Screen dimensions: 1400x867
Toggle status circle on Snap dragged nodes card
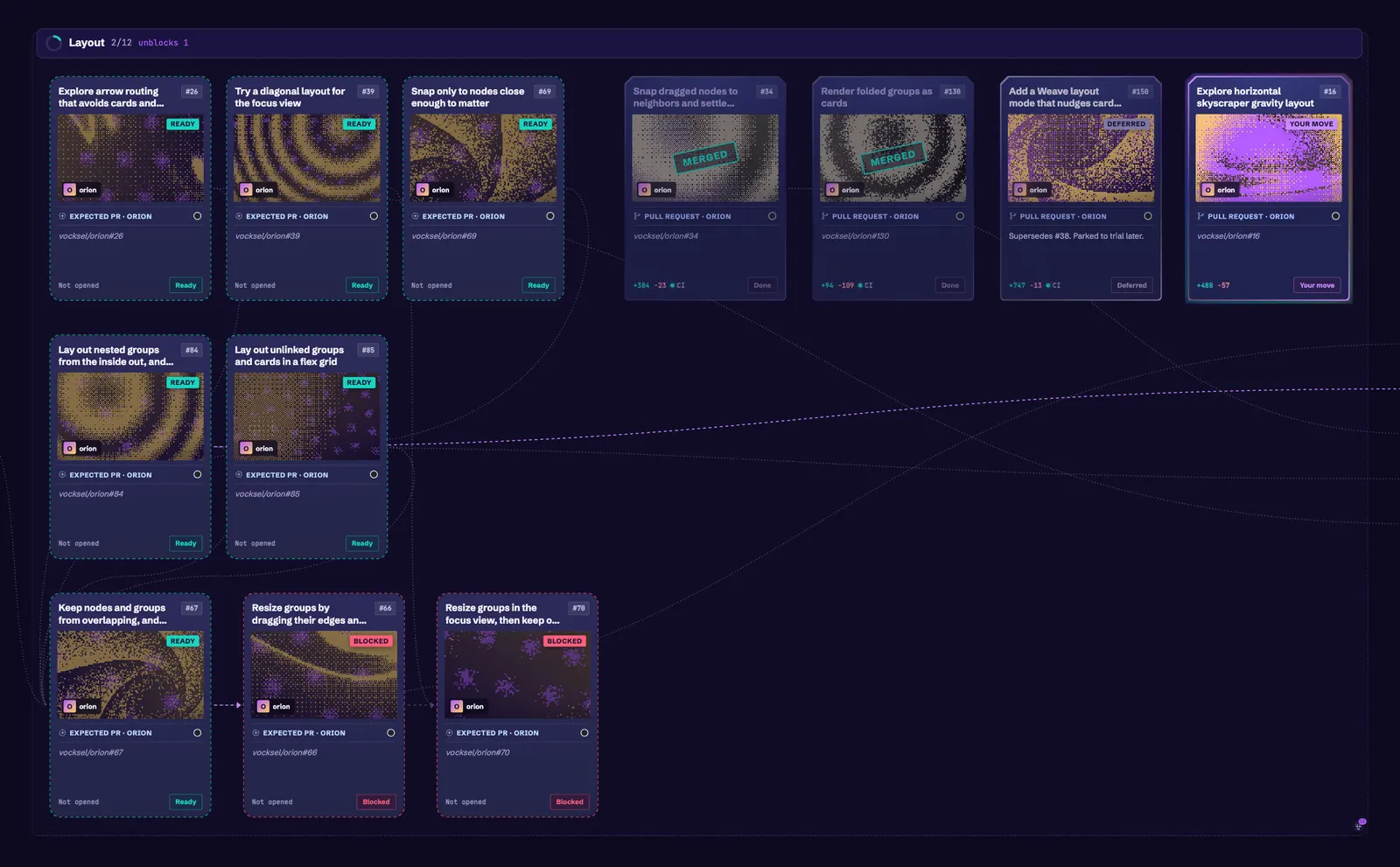(772, 216)
